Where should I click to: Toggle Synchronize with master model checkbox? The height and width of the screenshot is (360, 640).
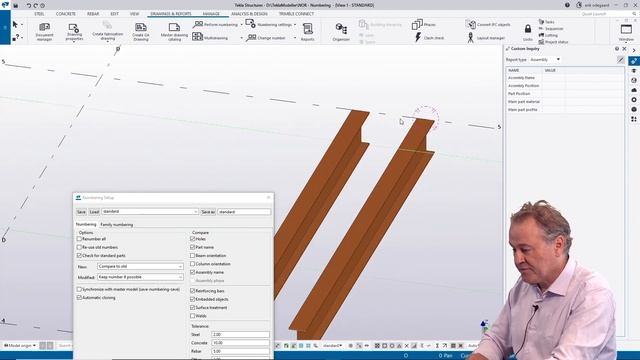(x=79, y=289)
